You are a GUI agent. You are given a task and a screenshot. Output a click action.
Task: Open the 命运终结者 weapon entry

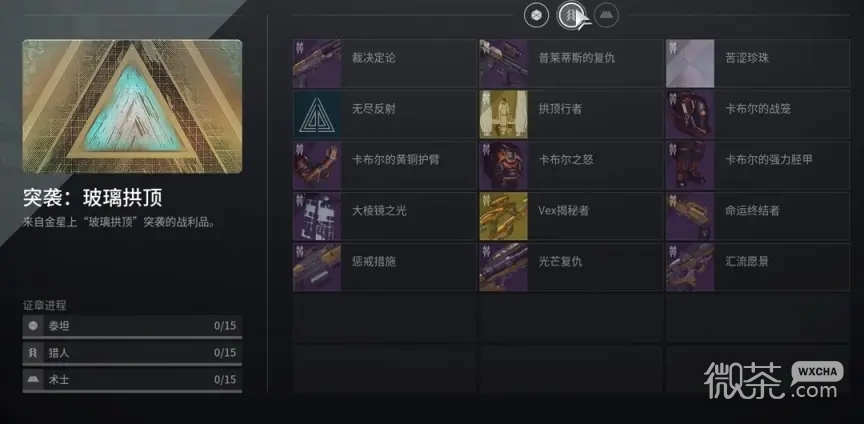(758, 216)
